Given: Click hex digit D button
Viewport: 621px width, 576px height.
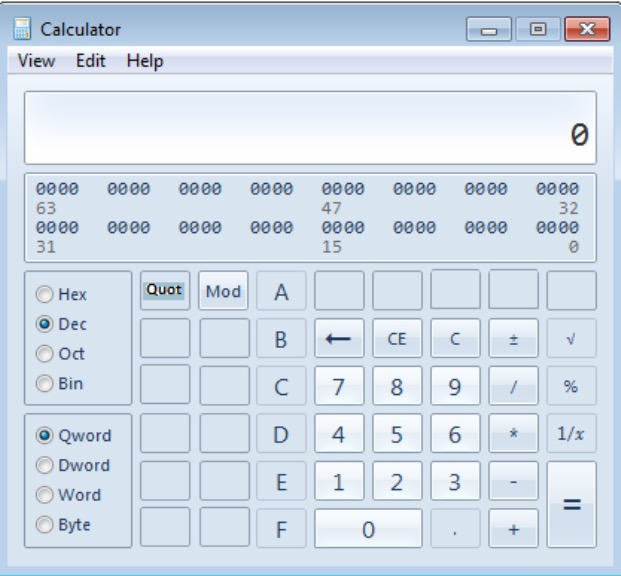Looking at the screenshot, I should coord(281,433).
